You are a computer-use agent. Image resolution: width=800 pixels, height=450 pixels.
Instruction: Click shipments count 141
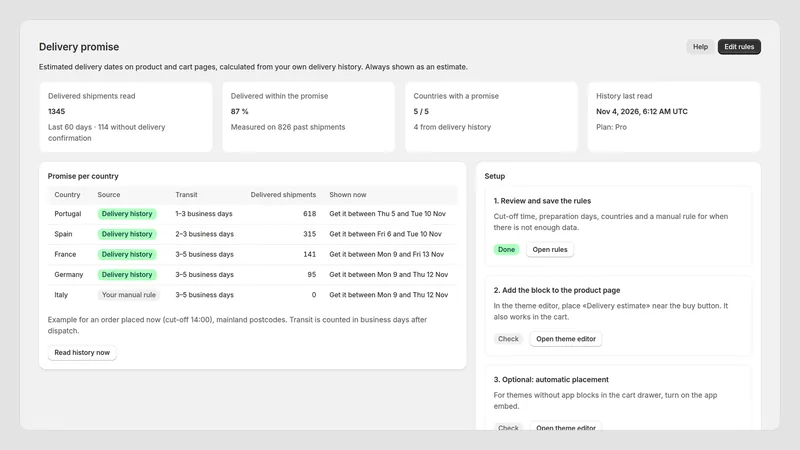[310, 254]
